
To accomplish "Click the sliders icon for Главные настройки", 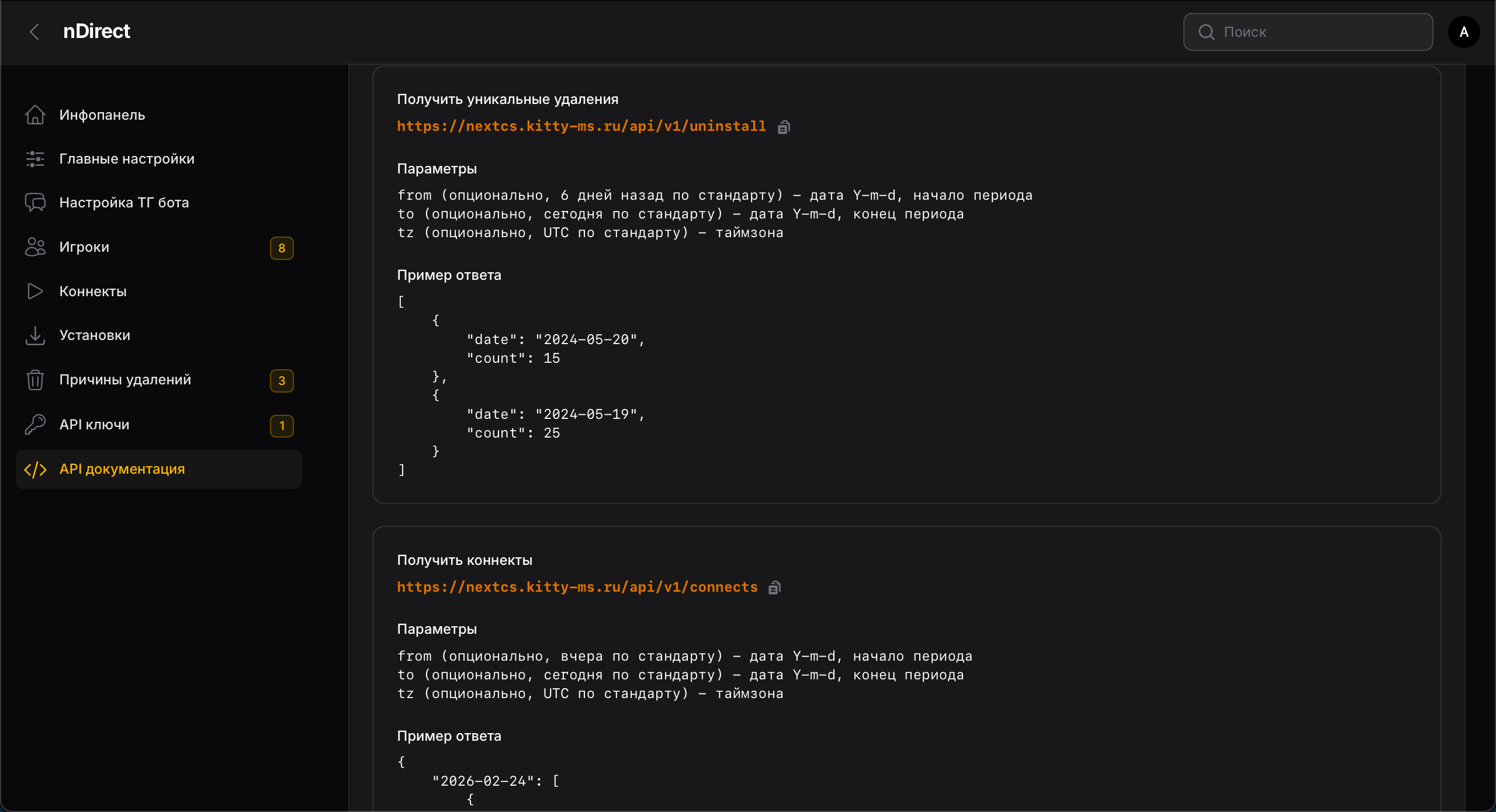I will [35, 159].
